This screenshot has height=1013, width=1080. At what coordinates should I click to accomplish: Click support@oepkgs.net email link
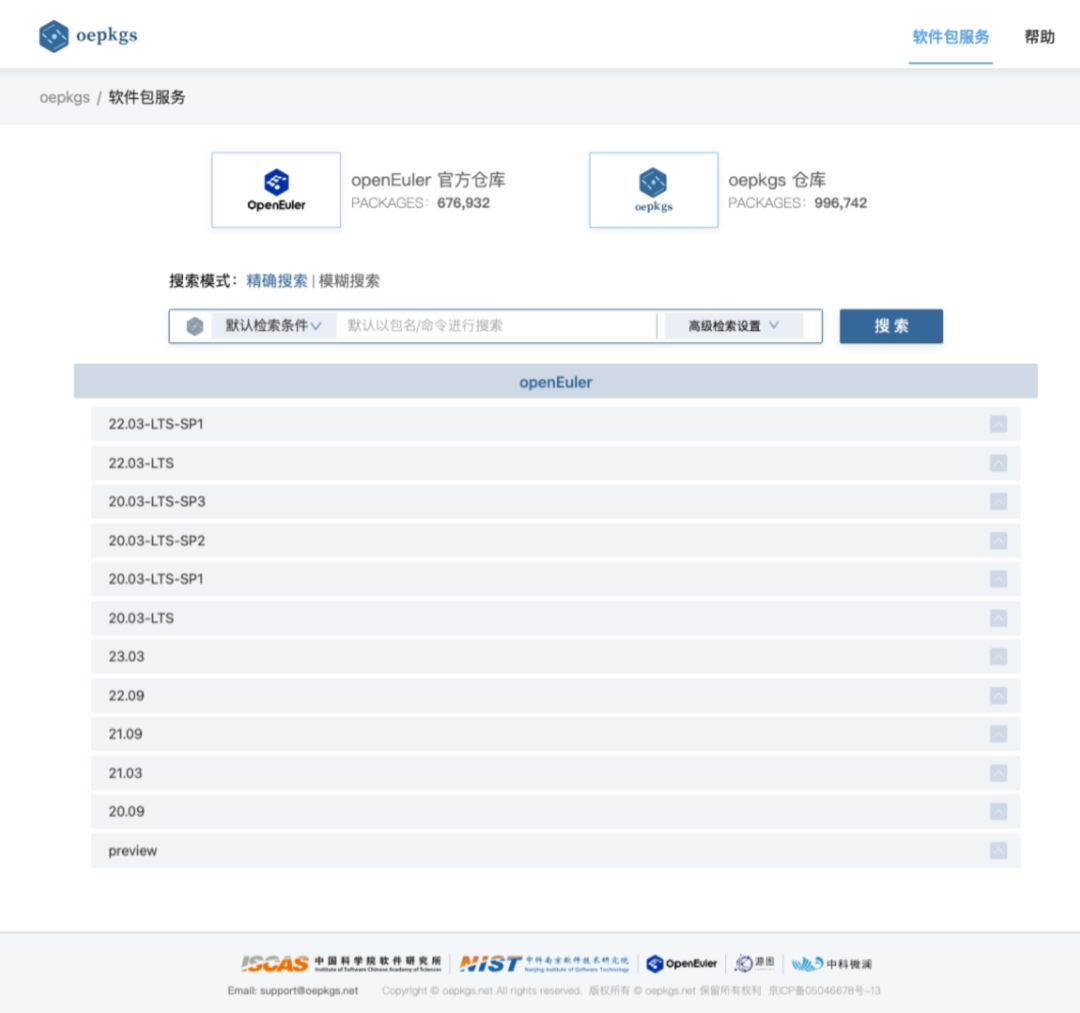pyautogui.click(x=309, y=991)
